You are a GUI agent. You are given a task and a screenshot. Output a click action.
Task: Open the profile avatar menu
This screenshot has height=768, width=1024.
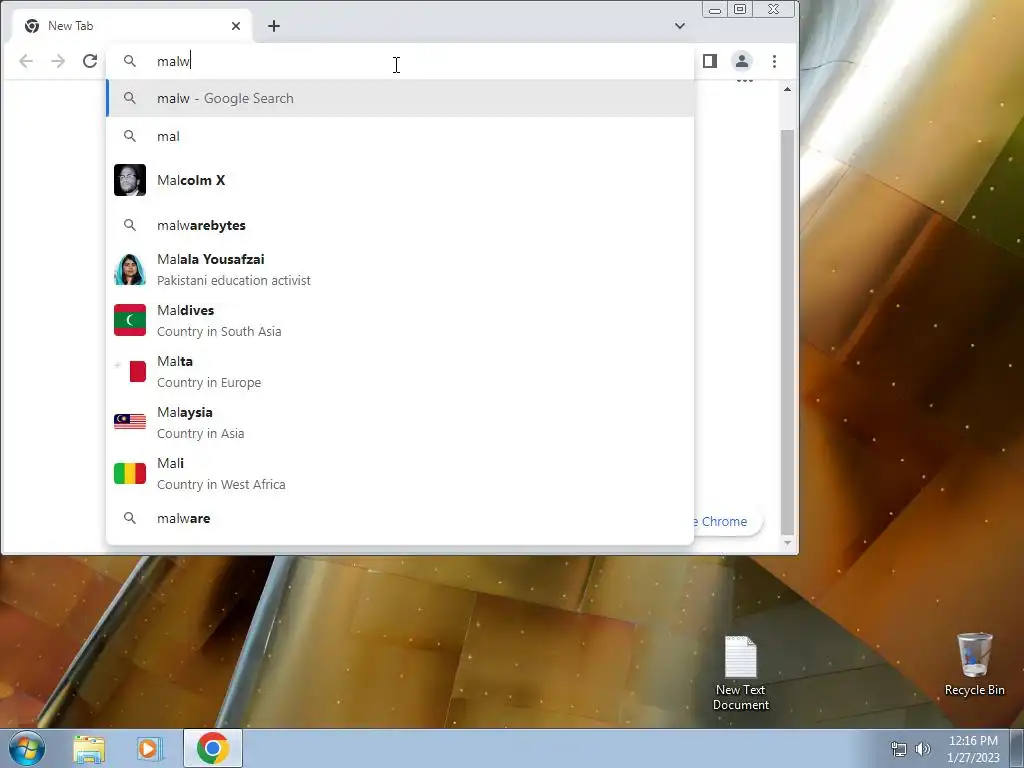click(742, 61)
